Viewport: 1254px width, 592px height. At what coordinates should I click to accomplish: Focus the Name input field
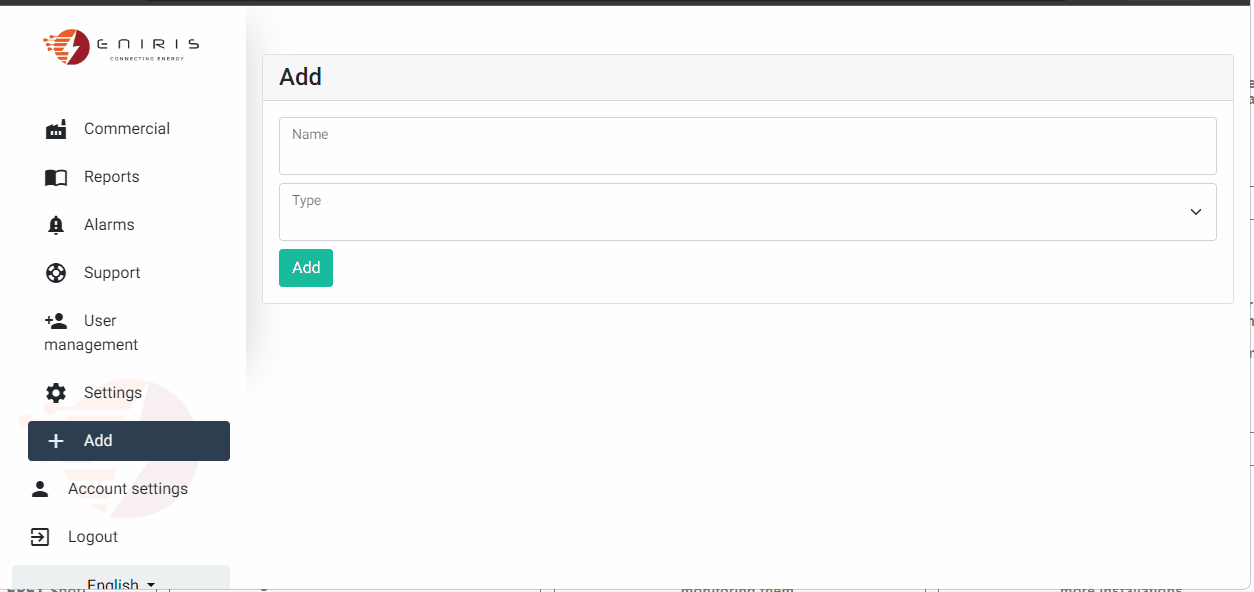click(x=747, y=146)
